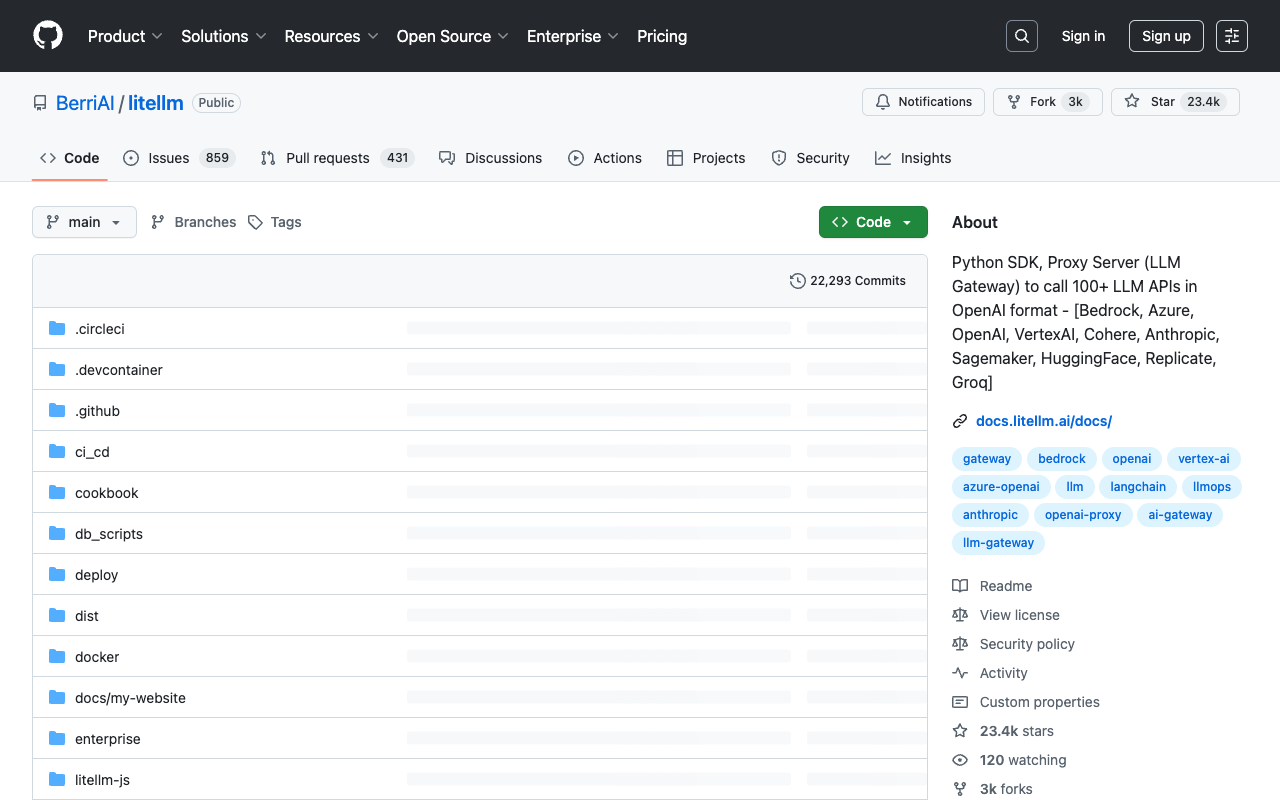Screen dimensions: 1280x800
Task: Open the search magnifier button
Action: tap(1022, 36)
